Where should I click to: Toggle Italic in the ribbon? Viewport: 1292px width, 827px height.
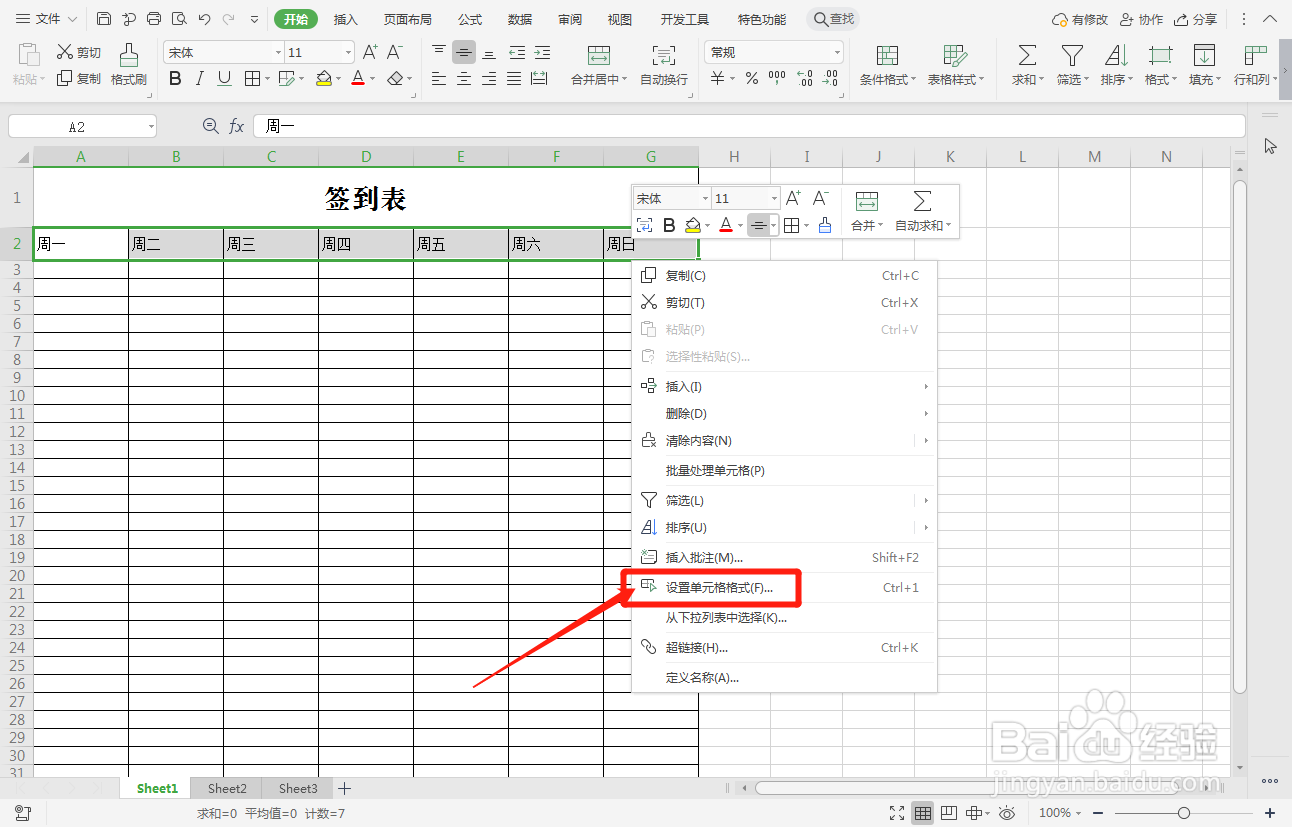[199, 78]
